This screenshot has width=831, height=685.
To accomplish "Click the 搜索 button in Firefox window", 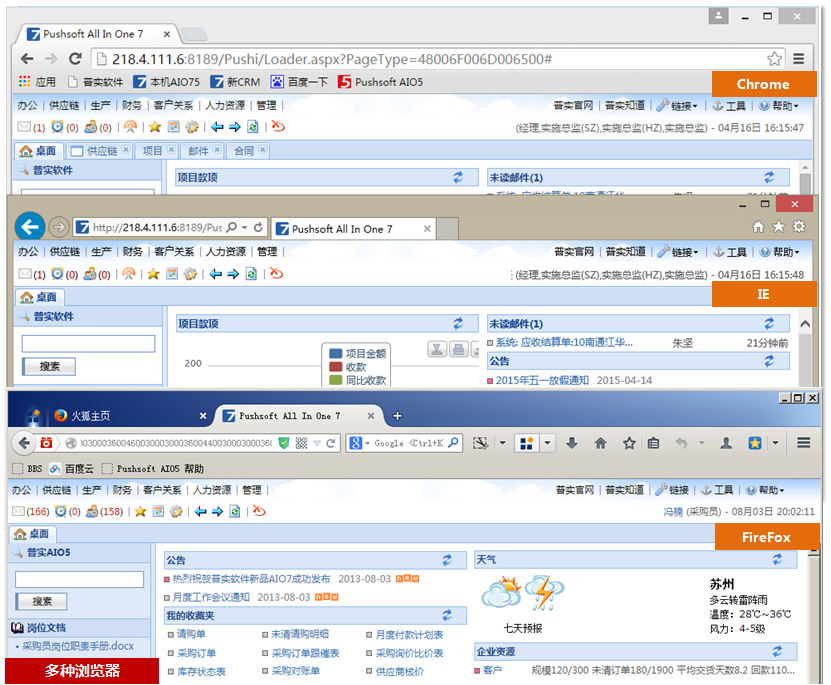I will pos(42,601).
